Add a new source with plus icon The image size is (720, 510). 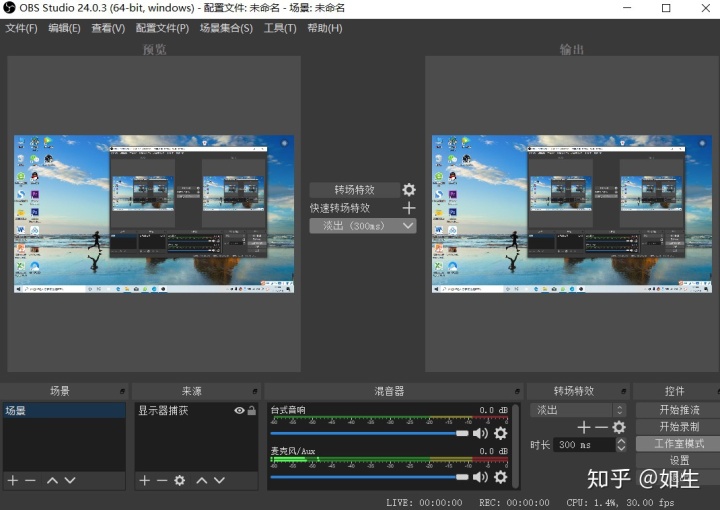coord(145,480)
